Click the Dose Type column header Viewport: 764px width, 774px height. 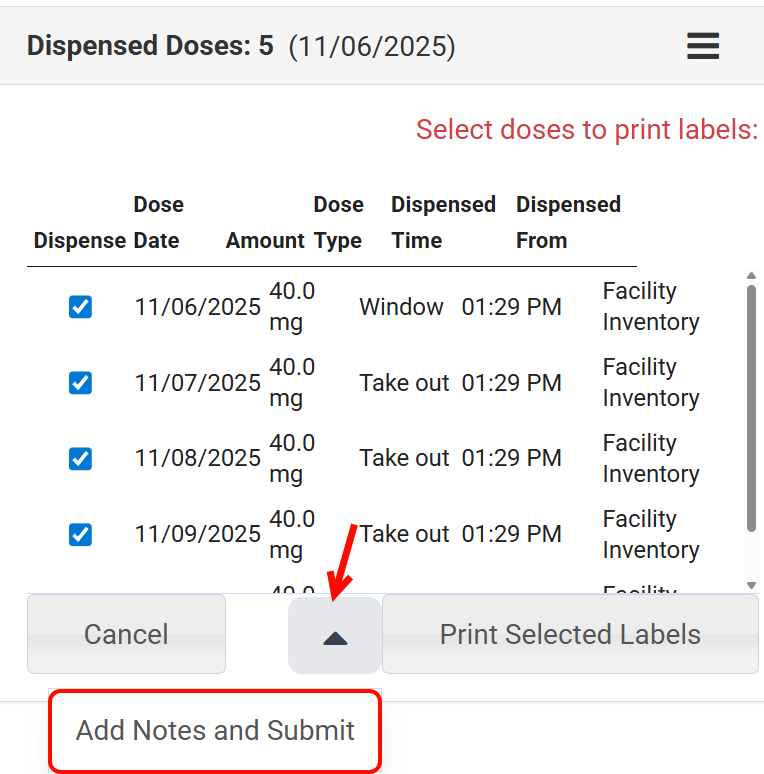(x=338, y=222)
